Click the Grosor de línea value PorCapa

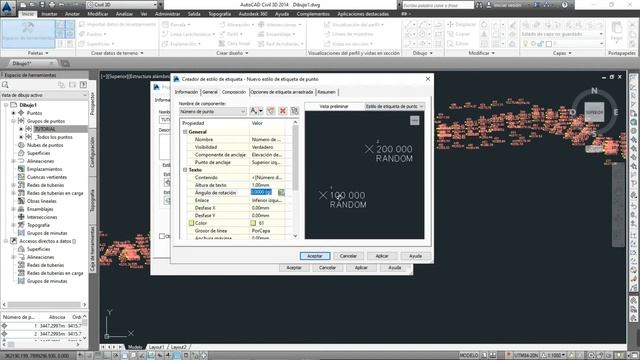click(267, 231)
